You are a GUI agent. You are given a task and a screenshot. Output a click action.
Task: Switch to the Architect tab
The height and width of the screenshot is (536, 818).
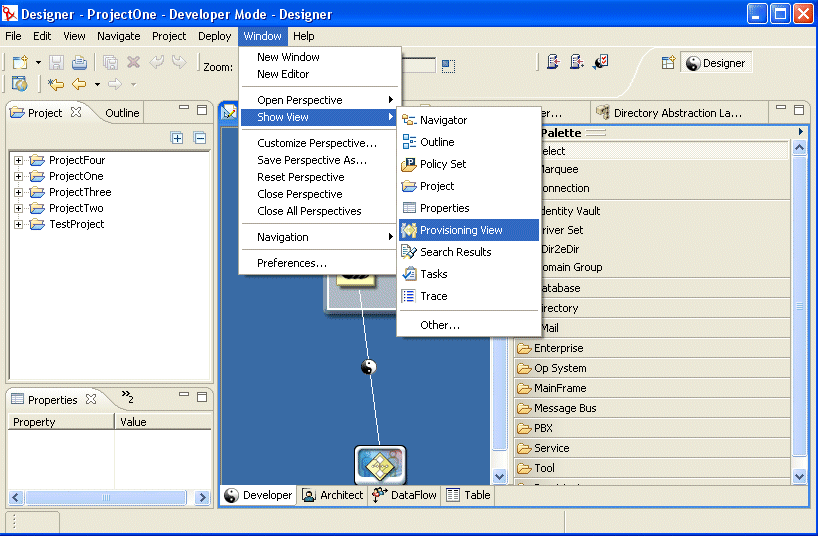tap(333, 495)
